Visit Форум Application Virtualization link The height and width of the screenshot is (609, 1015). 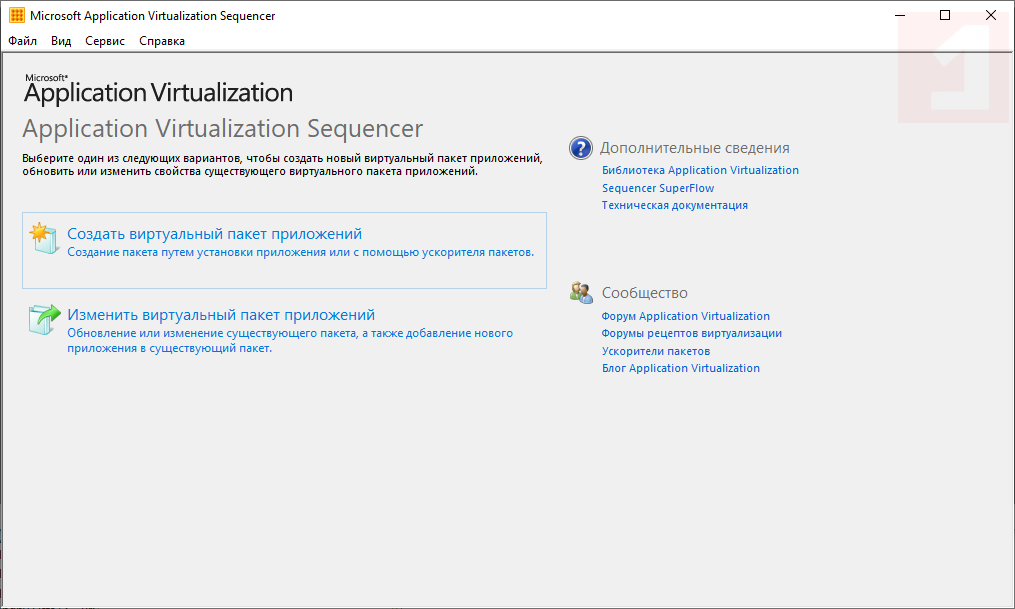(685, 316)
